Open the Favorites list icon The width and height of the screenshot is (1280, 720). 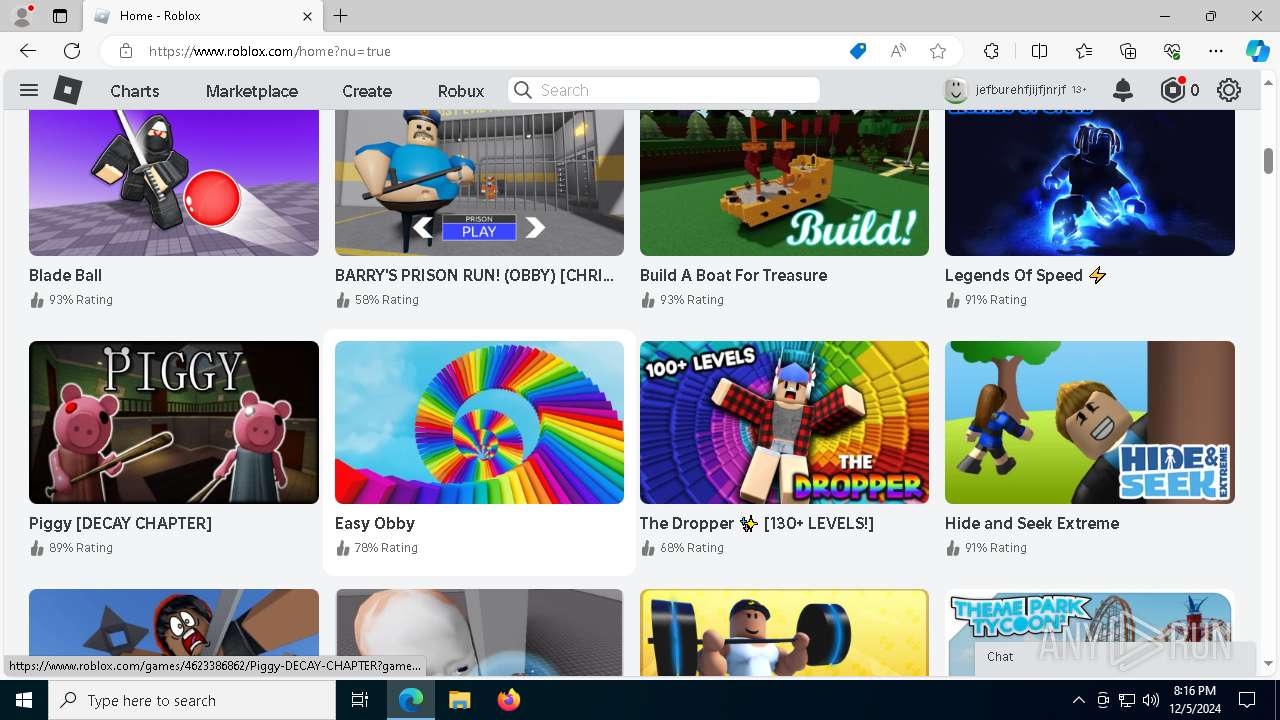[1084, 51]
